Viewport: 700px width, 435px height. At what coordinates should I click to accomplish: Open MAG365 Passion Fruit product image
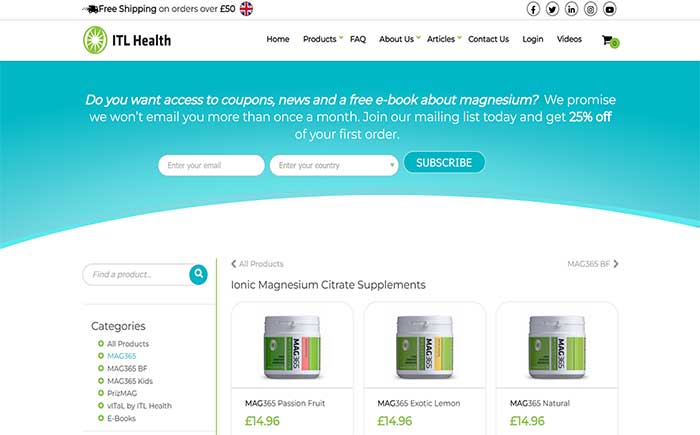click(292, 347)
